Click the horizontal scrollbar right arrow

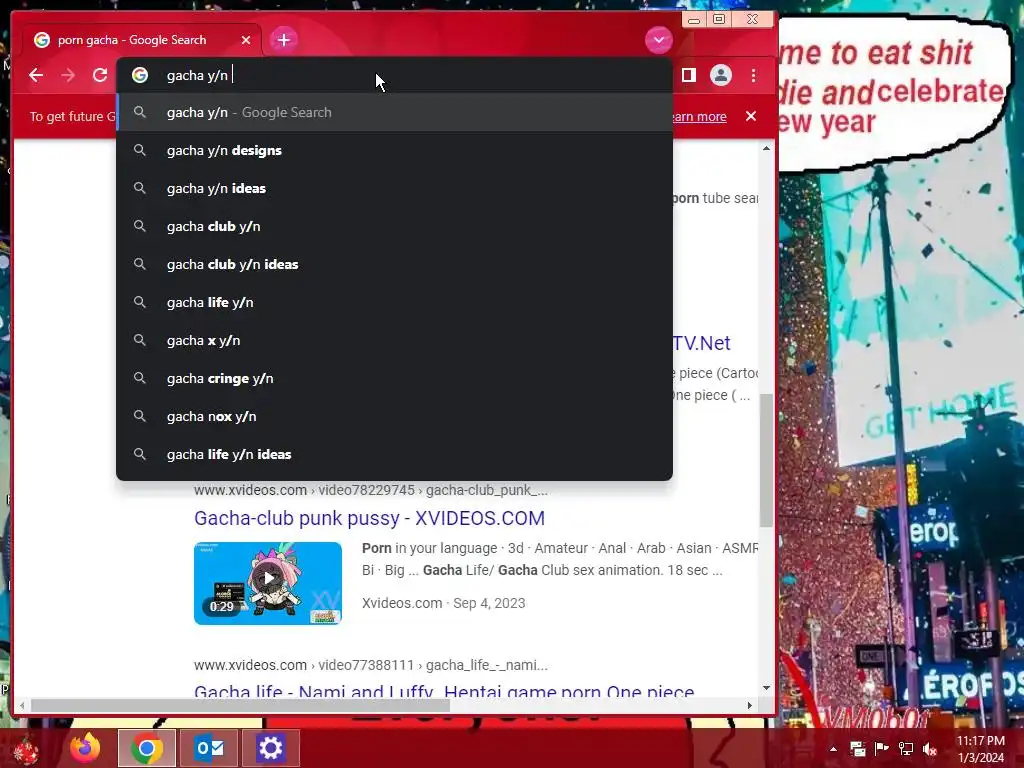(750, 705)
